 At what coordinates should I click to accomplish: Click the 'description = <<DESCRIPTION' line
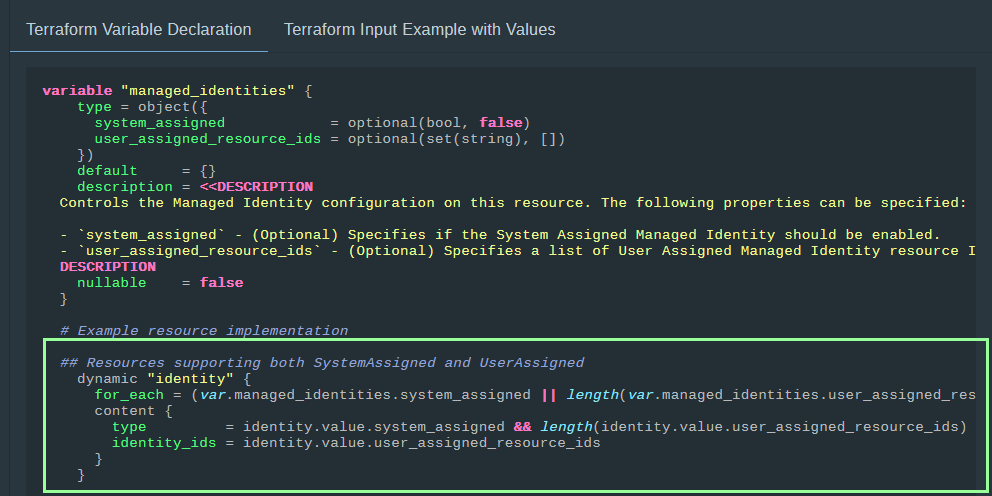point(195,187)
